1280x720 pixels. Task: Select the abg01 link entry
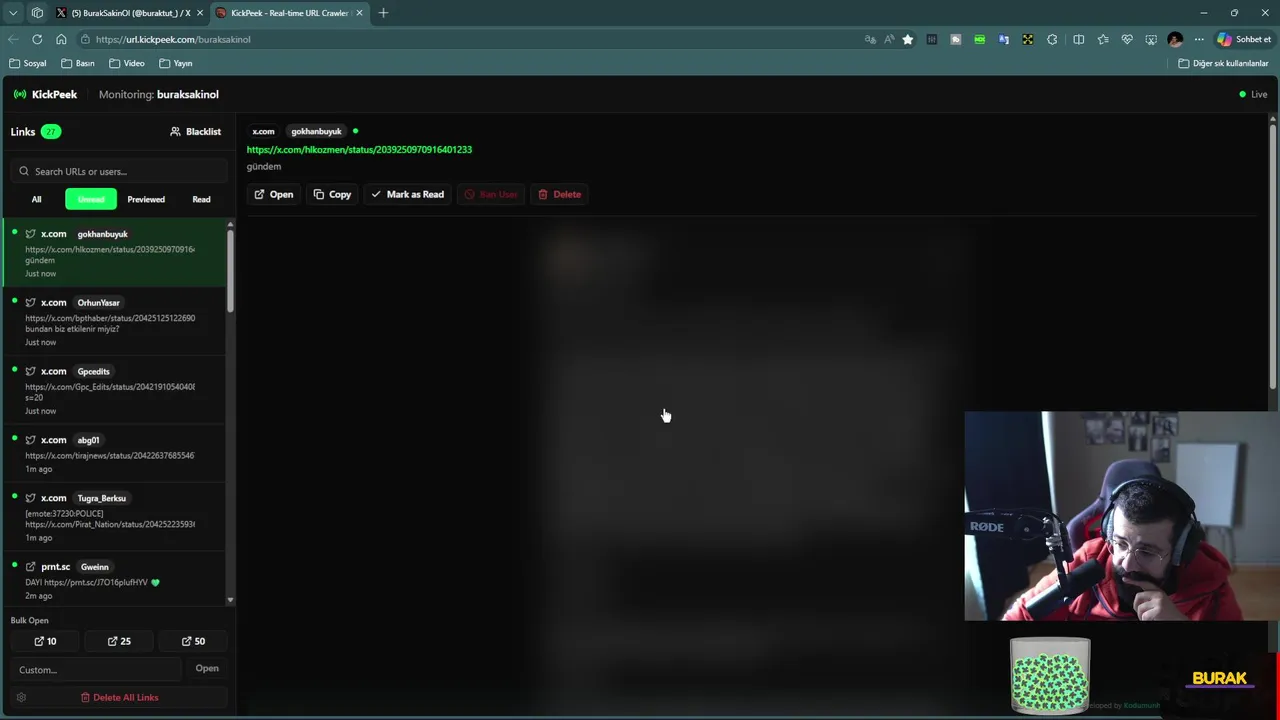coord(114,455)
